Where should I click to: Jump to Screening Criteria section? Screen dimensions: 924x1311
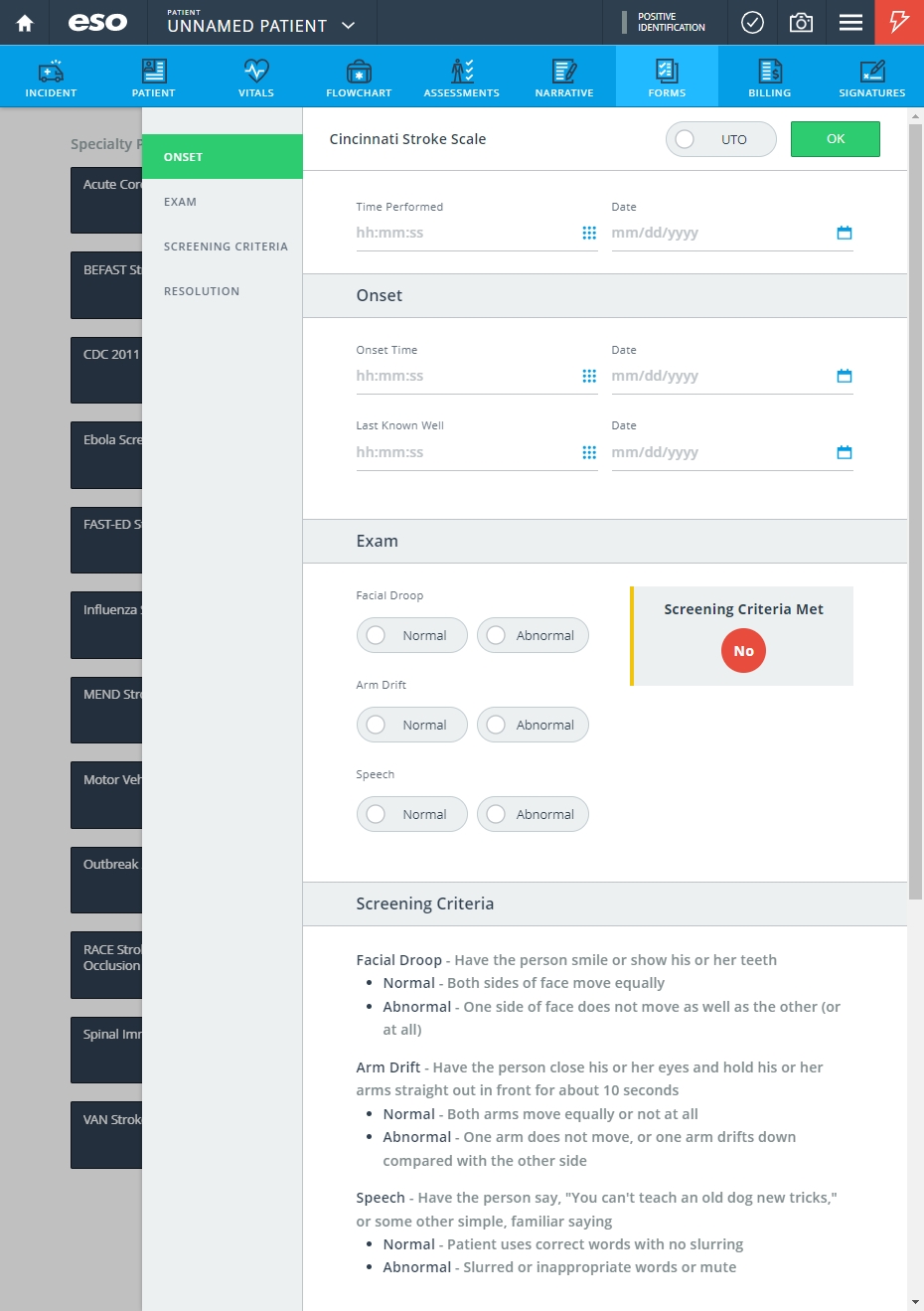[223, 246]
